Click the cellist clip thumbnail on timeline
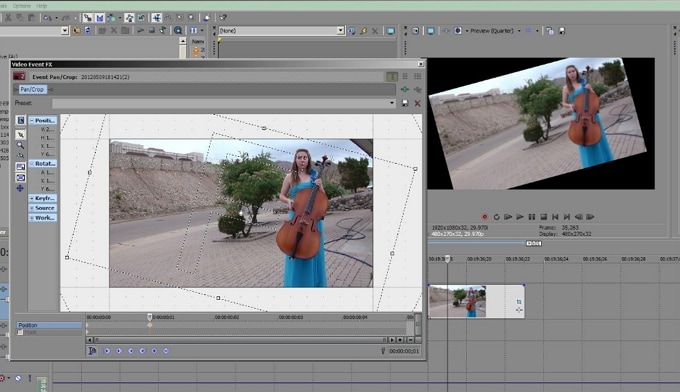This screenshot has width=680, height=392. 457,301
